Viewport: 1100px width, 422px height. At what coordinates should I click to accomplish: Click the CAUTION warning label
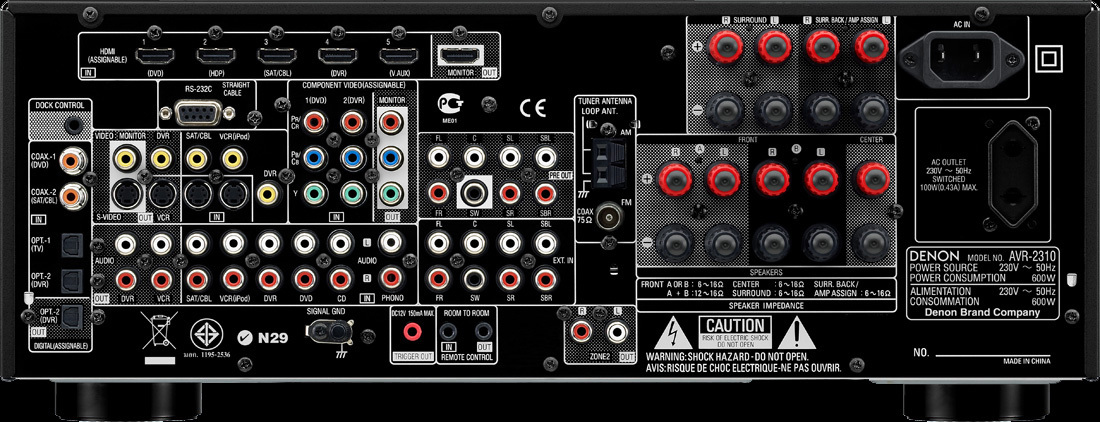[736, 331]
